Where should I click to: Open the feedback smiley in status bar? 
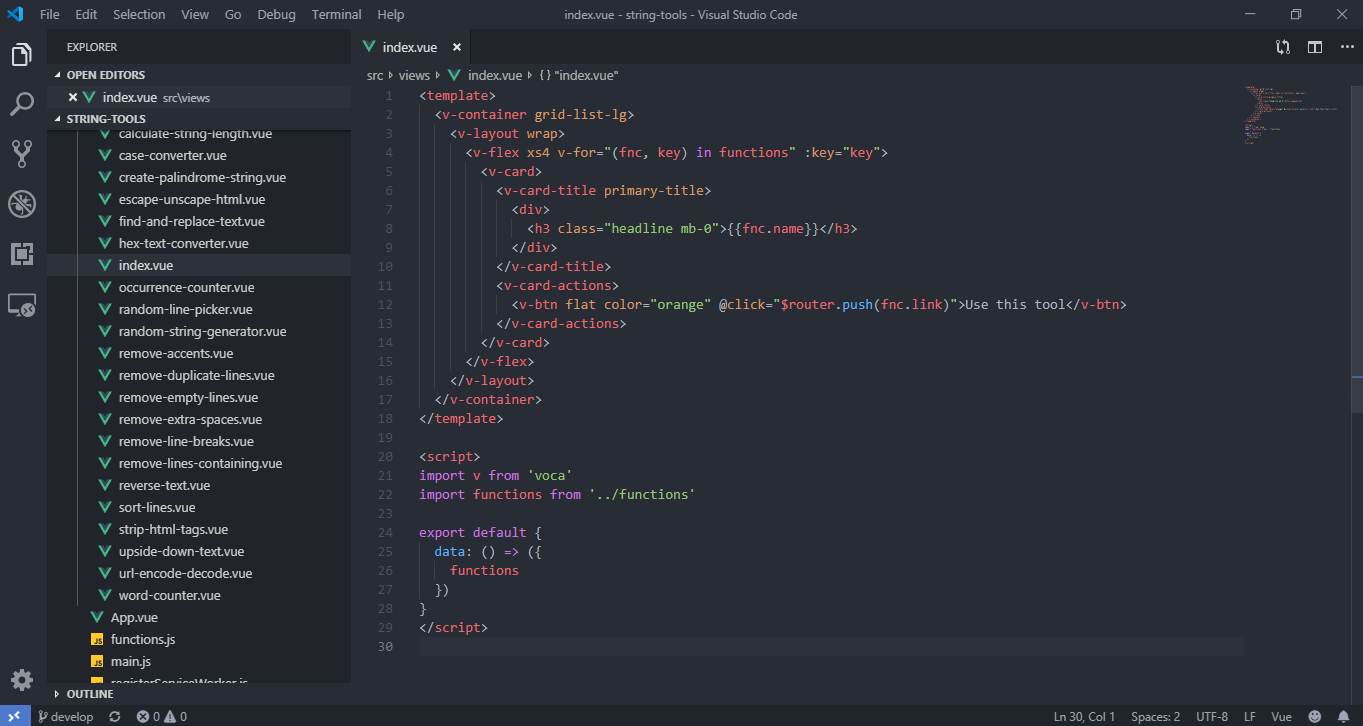click(1314, 716)
